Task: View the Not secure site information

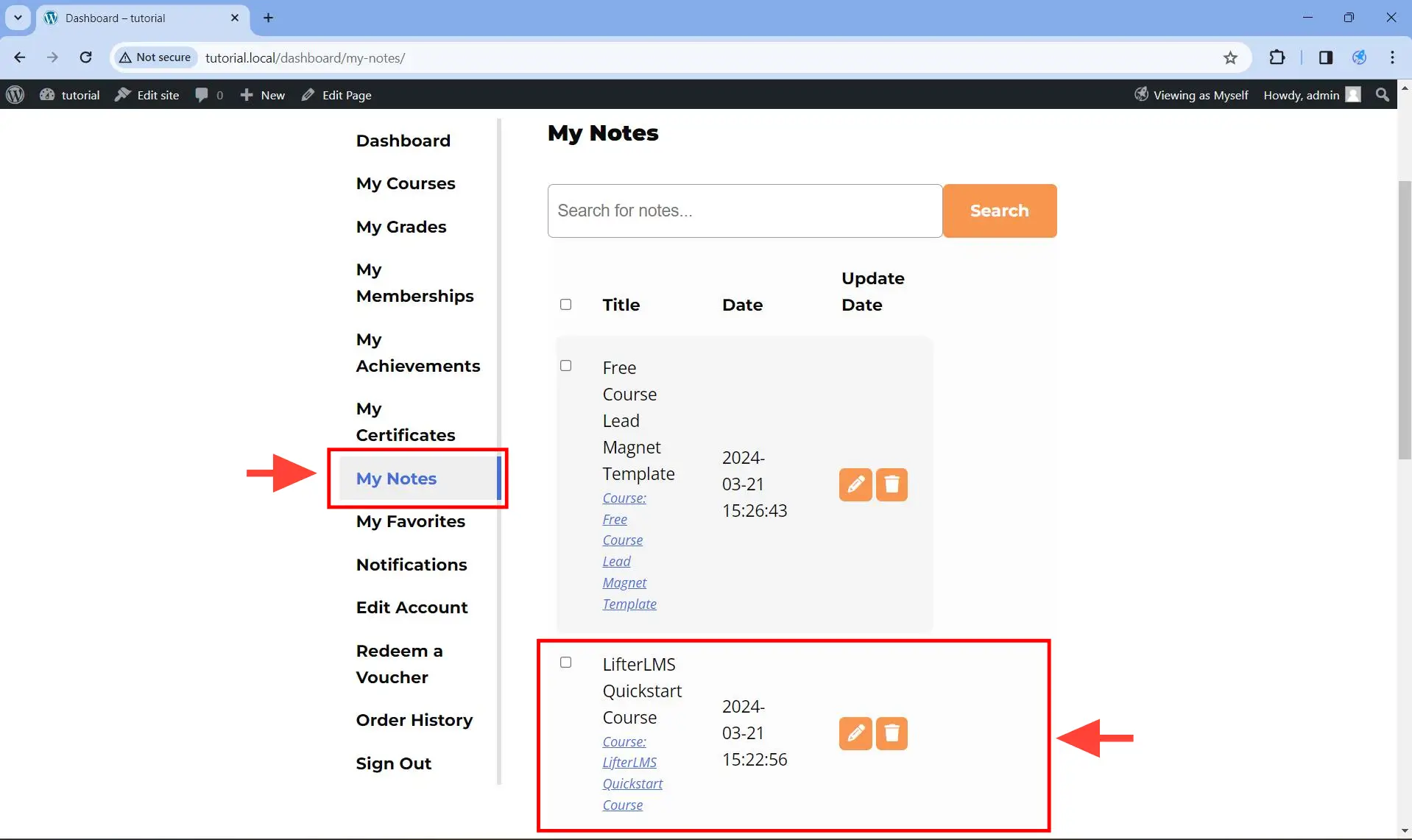Action: 155,57
